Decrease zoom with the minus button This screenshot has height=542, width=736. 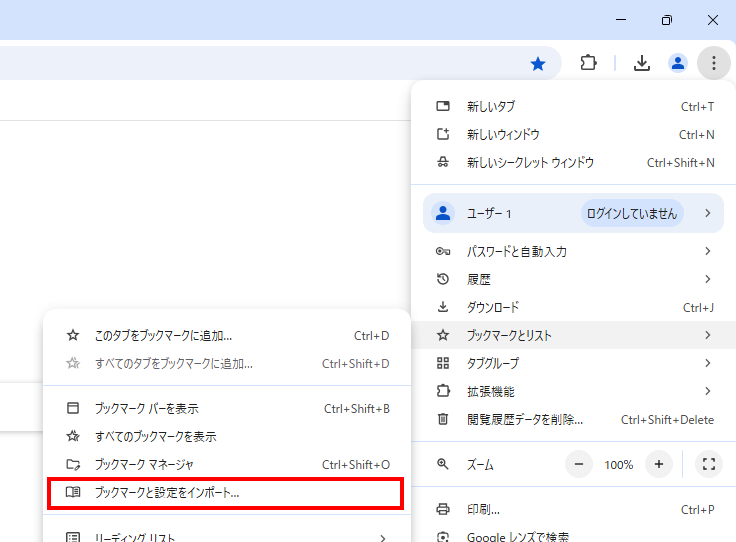tap(579, 465)
